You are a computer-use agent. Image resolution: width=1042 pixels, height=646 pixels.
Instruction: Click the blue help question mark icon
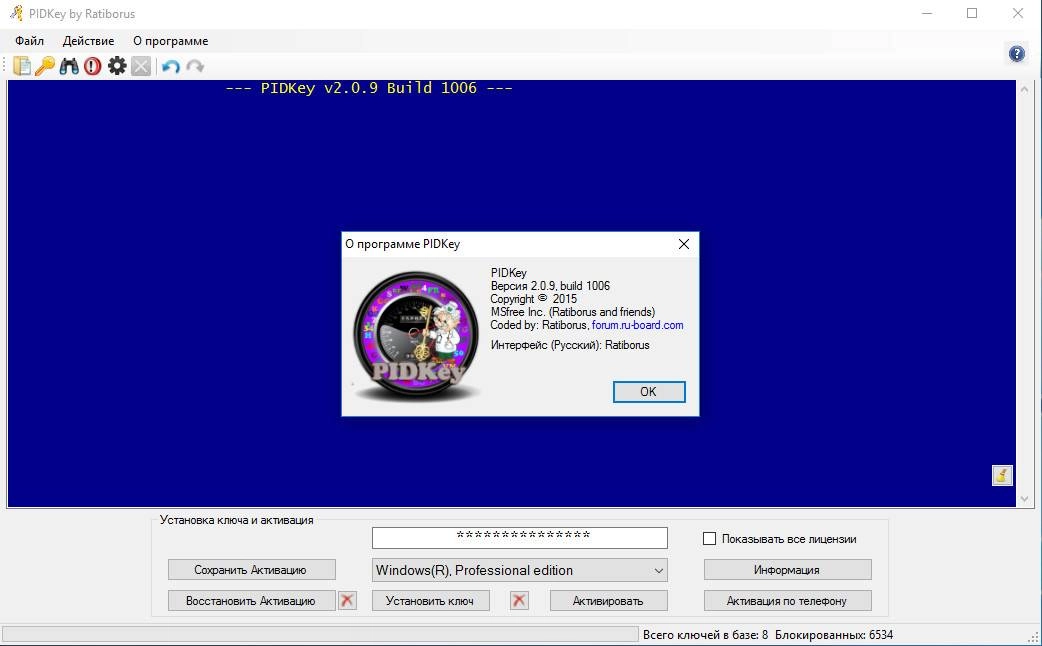point(1017,54)
